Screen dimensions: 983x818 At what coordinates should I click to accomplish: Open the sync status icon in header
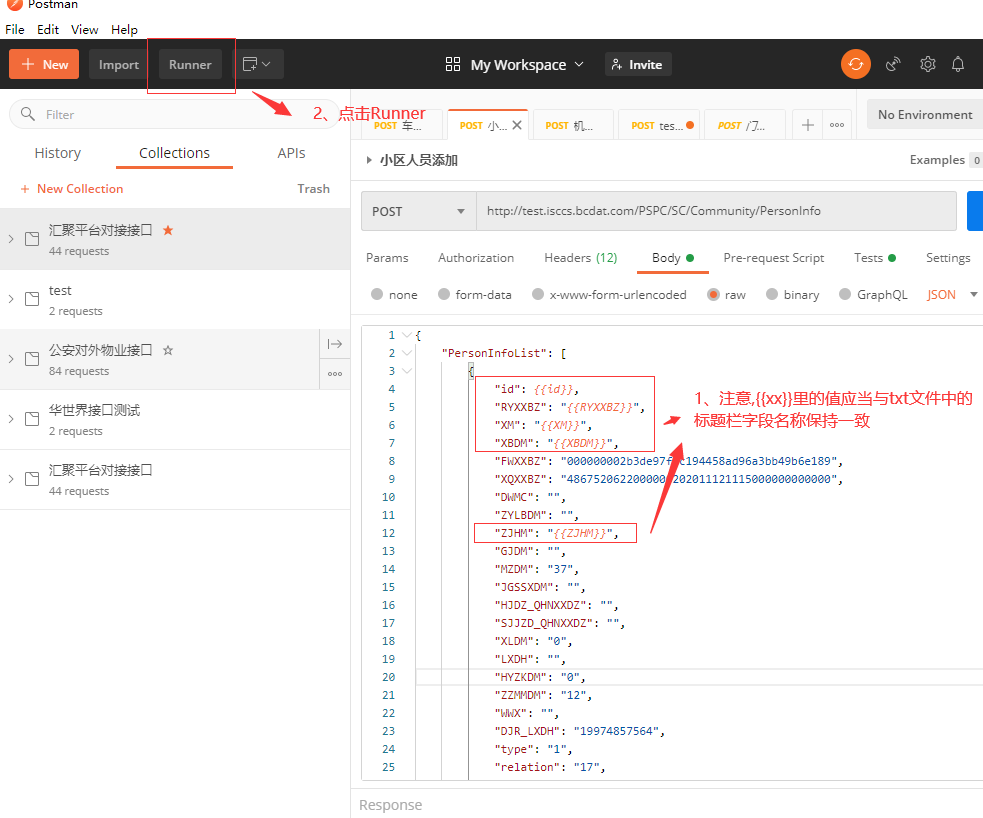click(856, 64)
